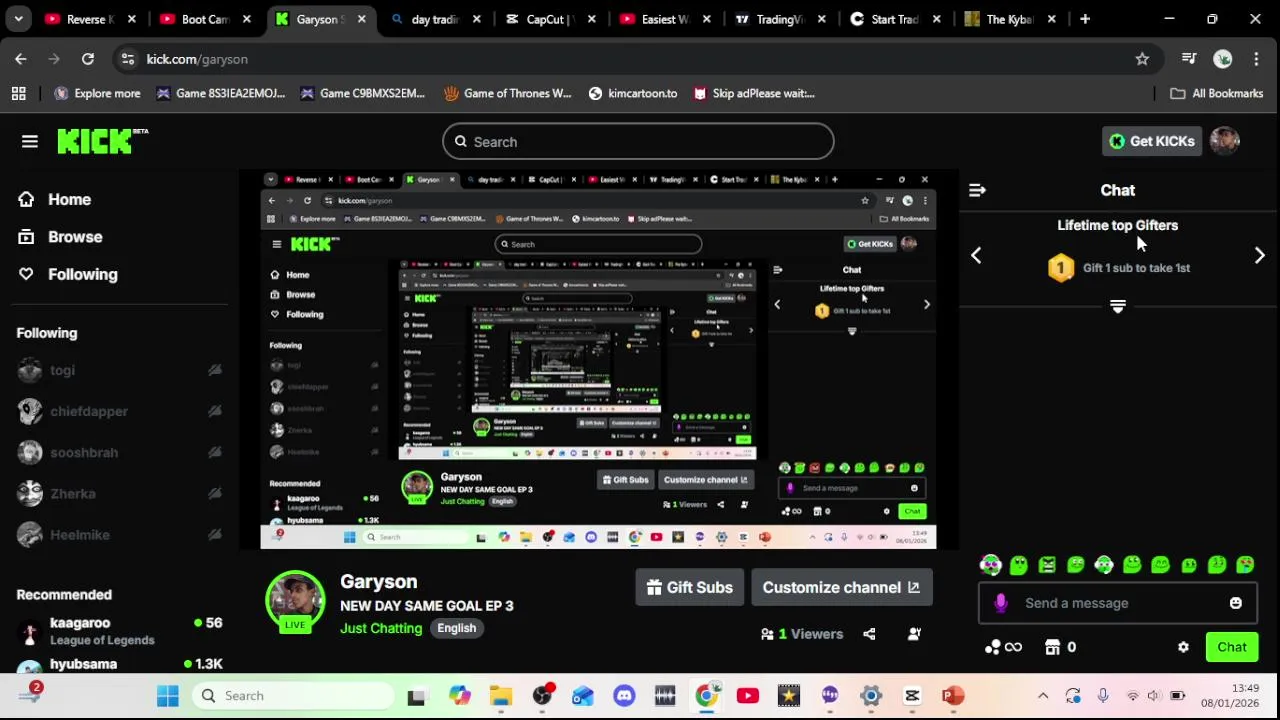Select the heart-eyes emote at row end
The image size is (1280, 720).
1245,565
